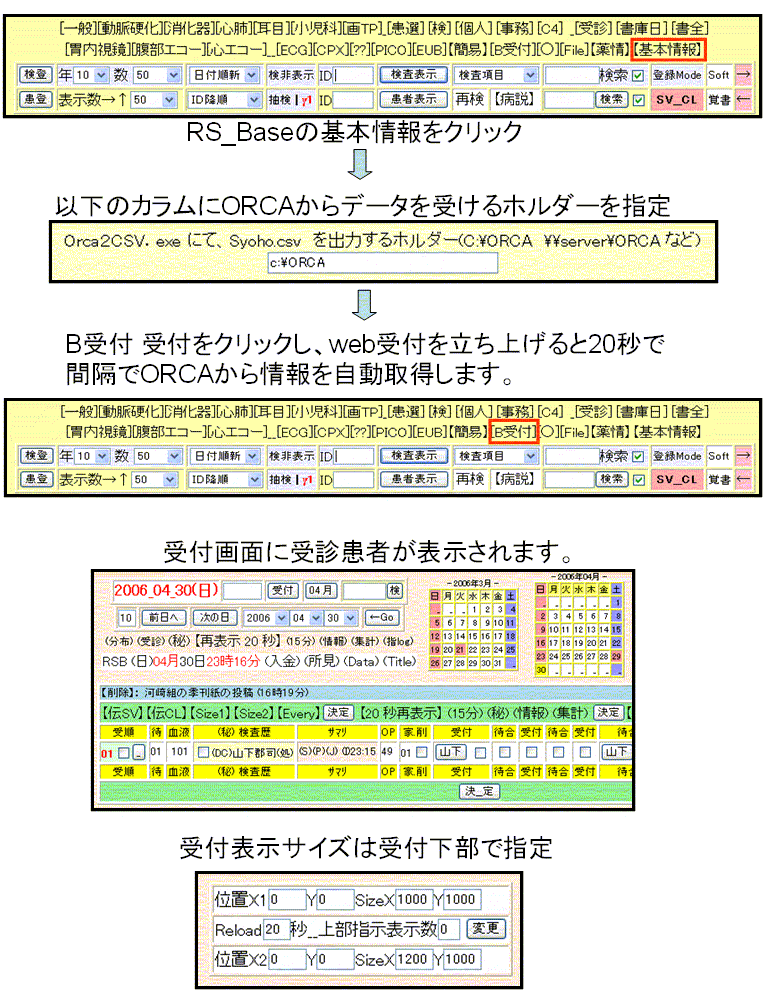Open 【薬情】 in the lower toolbar
This screenshot has width=764, height=997.
pyautogui.click(x=610, y=432)
